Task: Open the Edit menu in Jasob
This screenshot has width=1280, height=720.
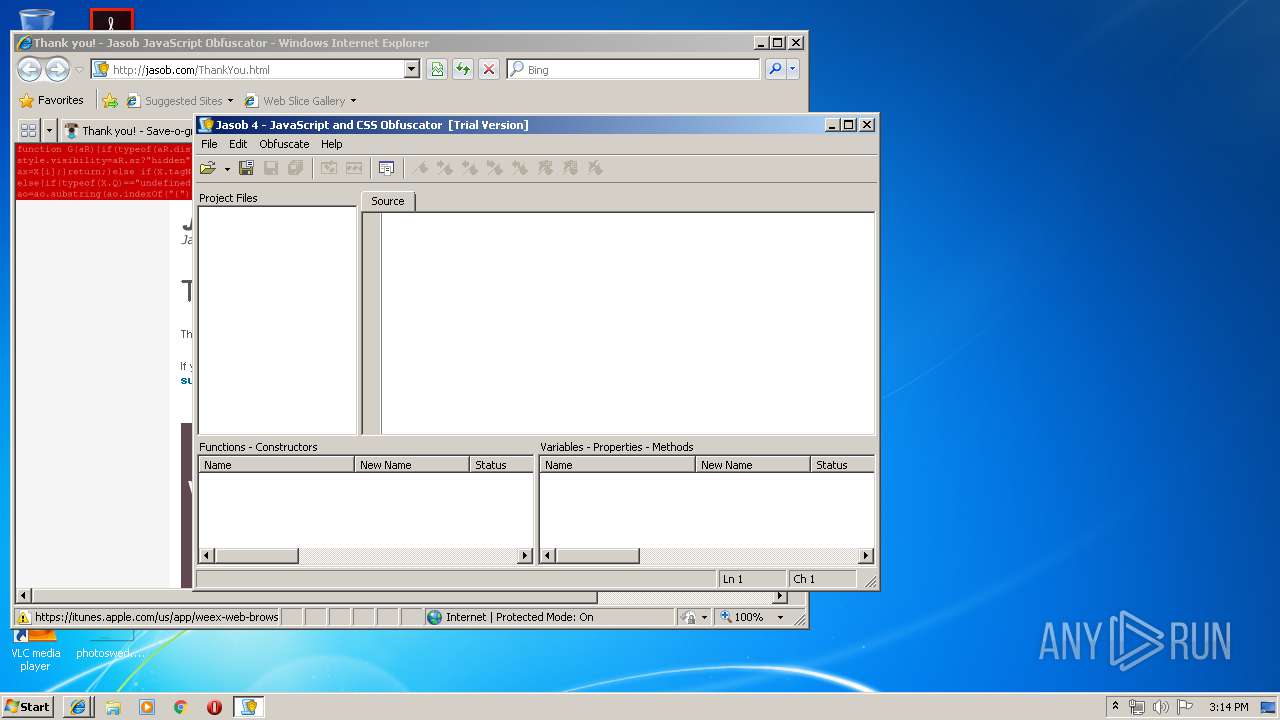Action: click(238, 144)
